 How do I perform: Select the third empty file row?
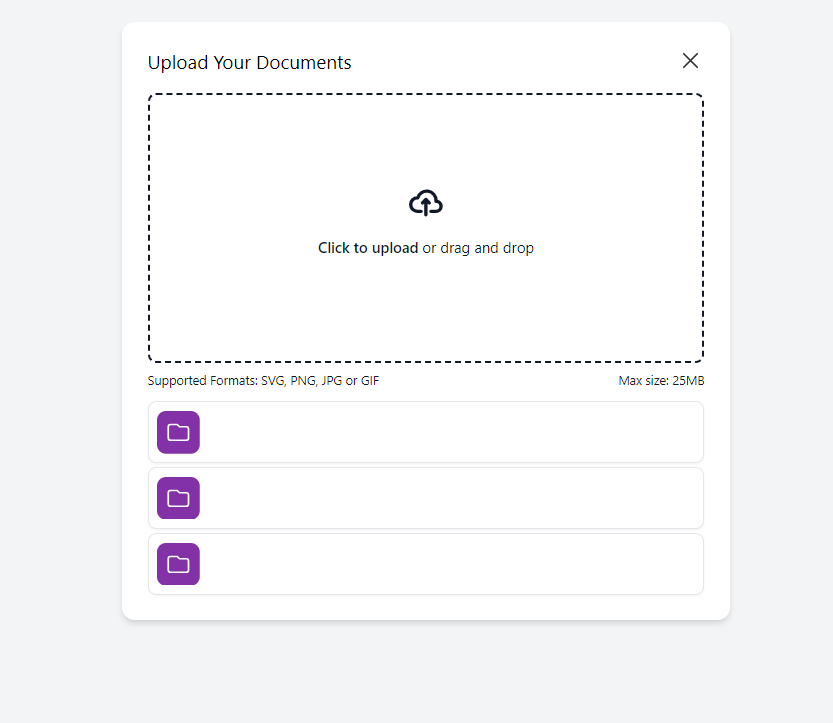tap(426, 564)
